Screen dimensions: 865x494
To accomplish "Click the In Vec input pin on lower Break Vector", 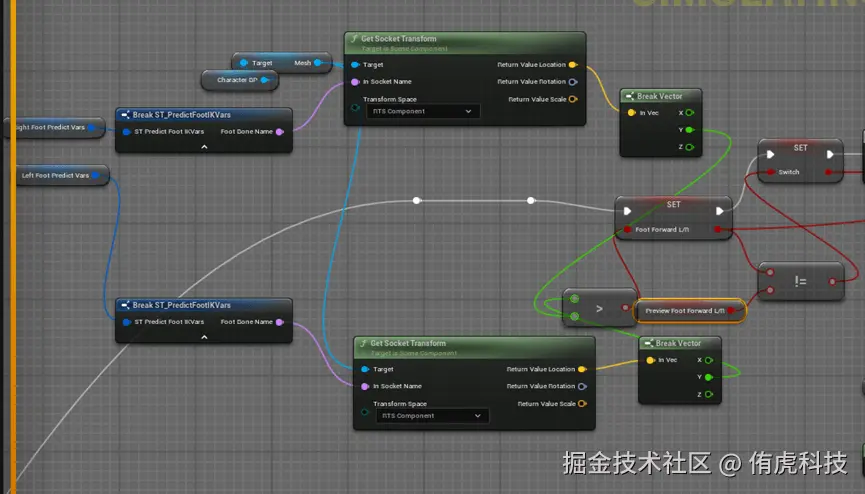I will click(x=650, y=360).
